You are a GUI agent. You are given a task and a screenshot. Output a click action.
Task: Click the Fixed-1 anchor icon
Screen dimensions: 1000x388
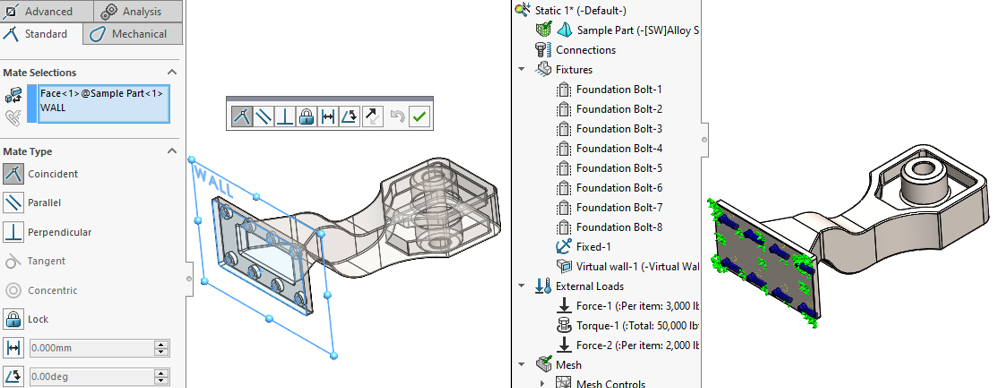point(564,246)
